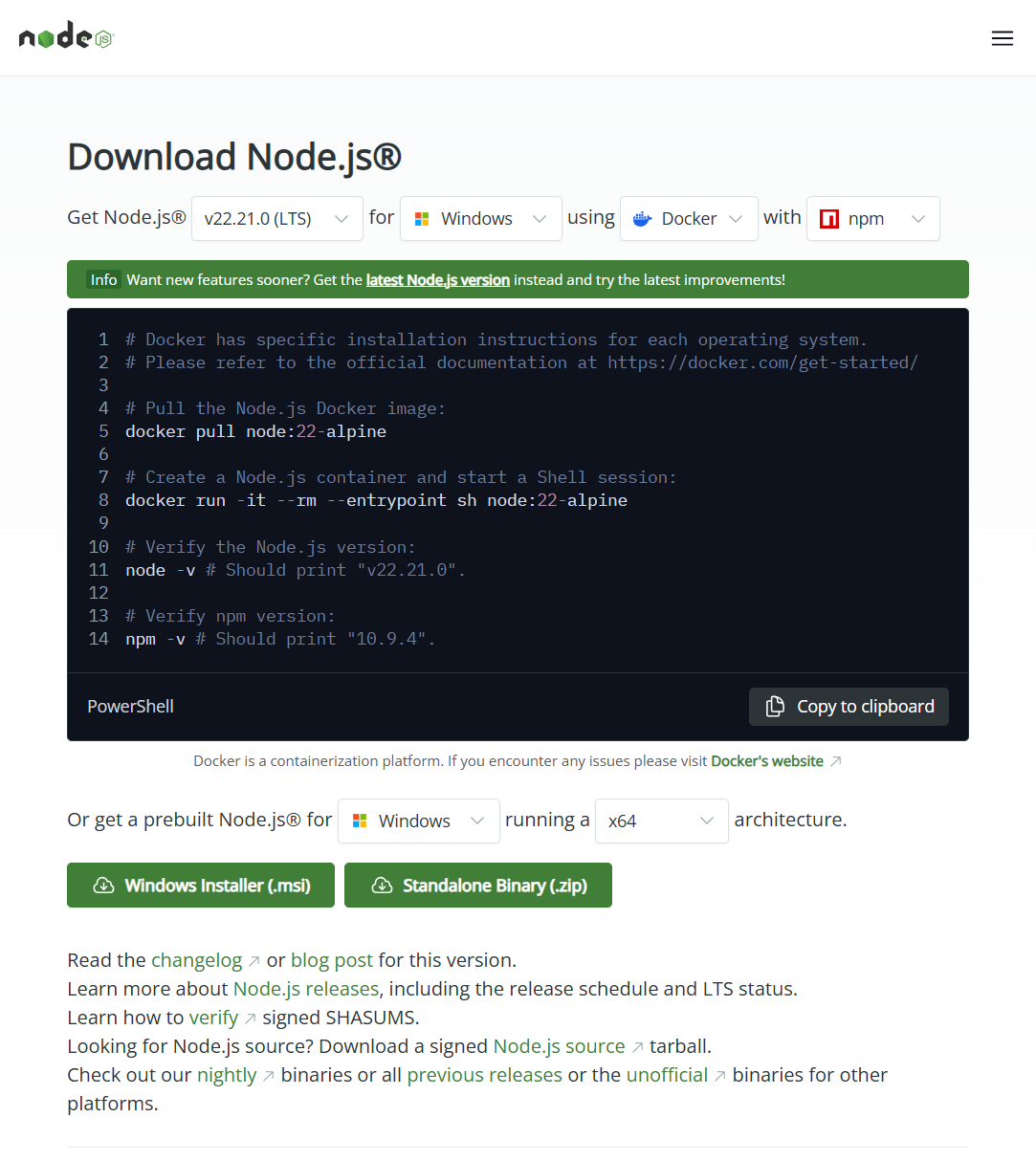This screenshot has height=1161, width=1036.
Task: Open the package manager dropdown set to npm
Action: pos(871,218)
